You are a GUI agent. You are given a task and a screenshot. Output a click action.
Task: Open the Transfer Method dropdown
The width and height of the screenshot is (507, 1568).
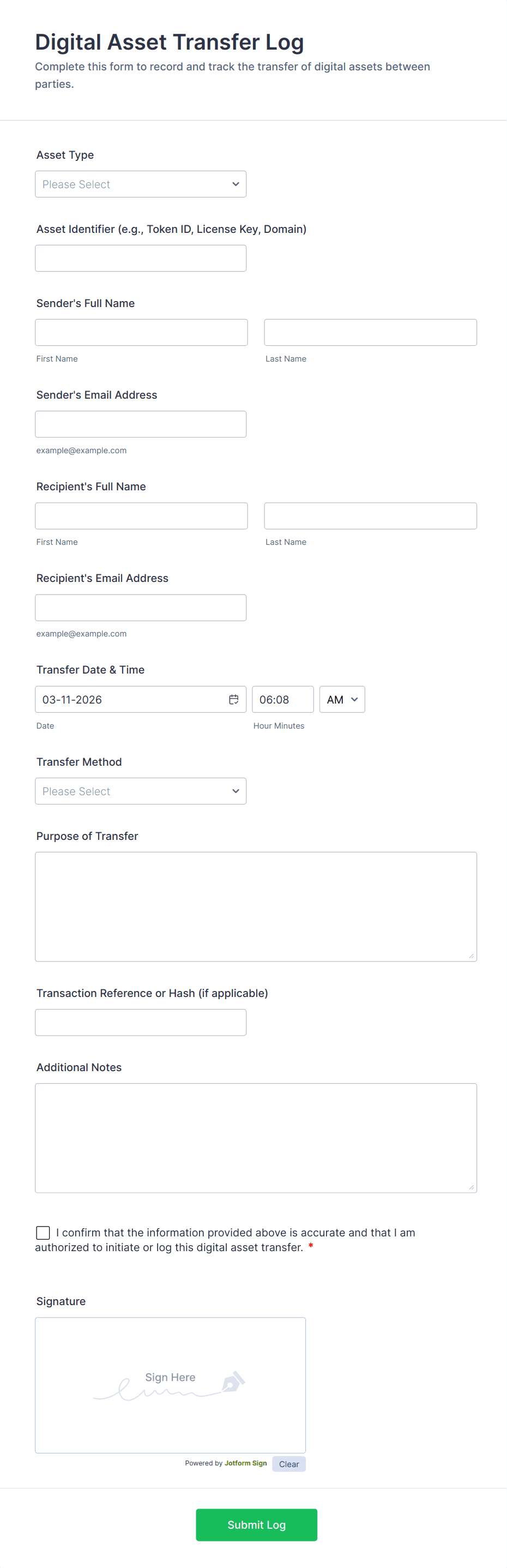(x=141, y=791)
